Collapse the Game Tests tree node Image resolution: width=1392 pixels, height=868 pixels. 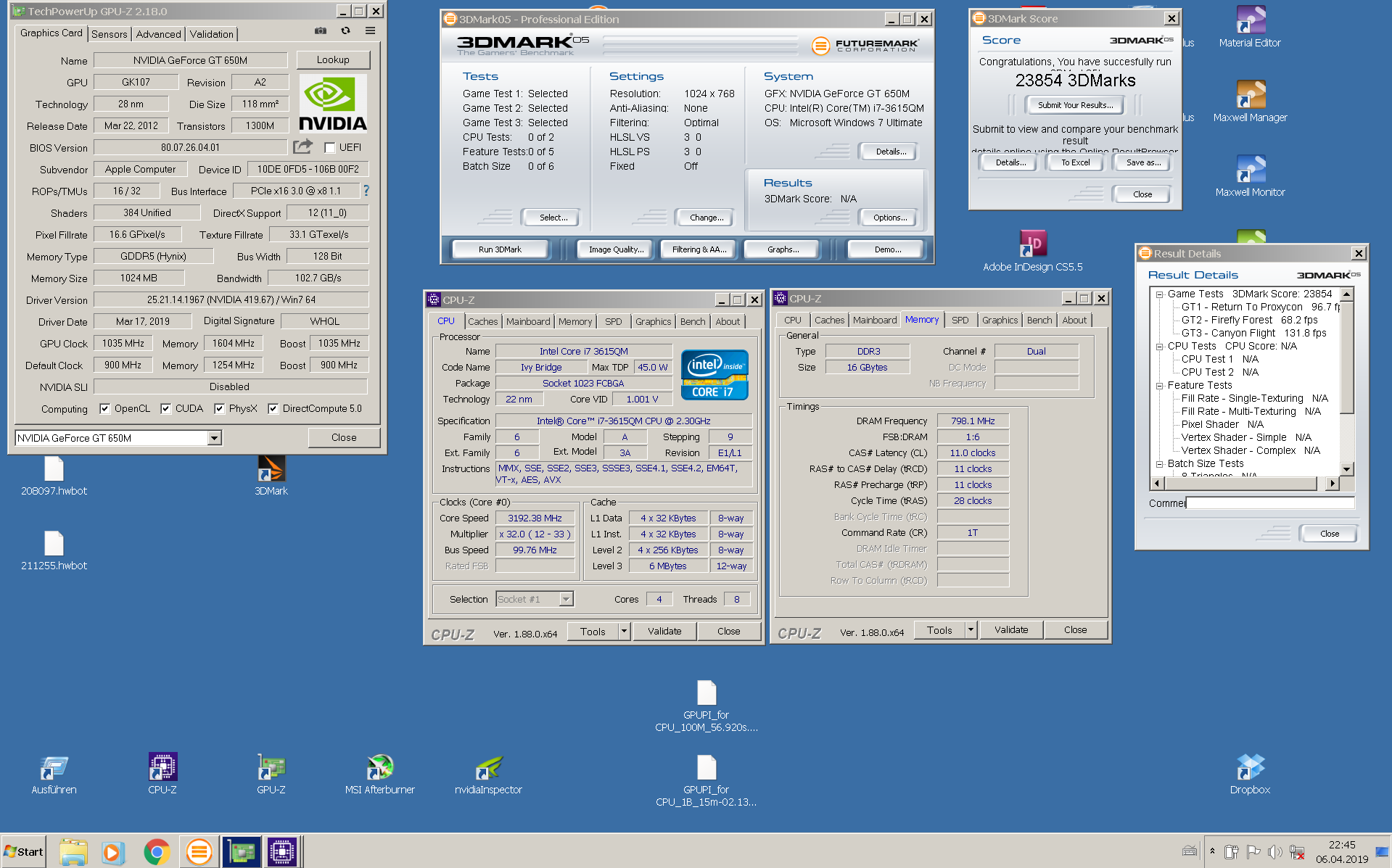[1159, 294]
